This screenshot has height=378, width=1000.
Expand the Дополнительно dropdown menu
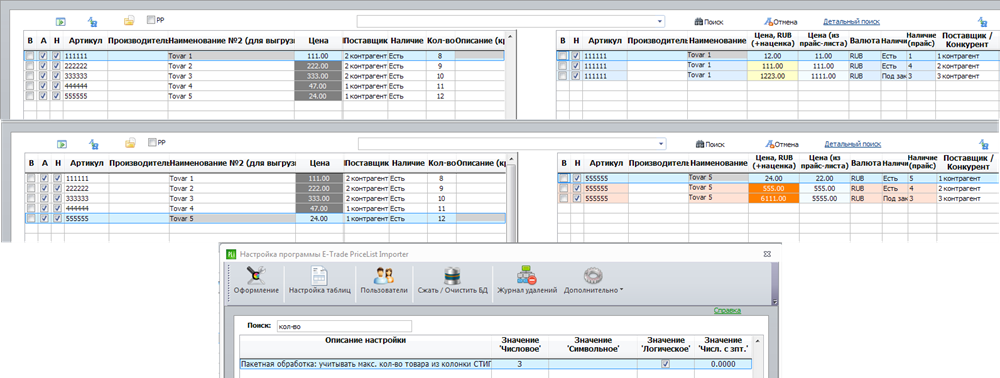[594, 280]
